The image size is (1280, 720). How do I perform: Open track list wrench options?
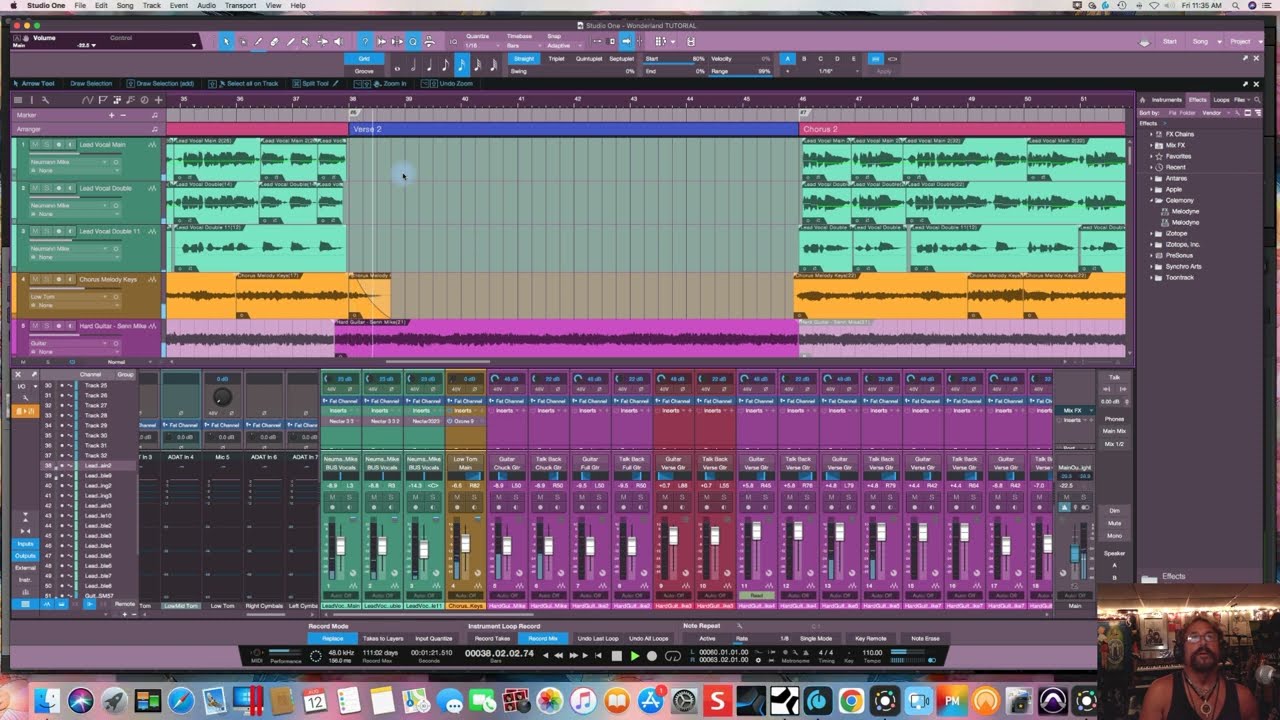point(45,100)
